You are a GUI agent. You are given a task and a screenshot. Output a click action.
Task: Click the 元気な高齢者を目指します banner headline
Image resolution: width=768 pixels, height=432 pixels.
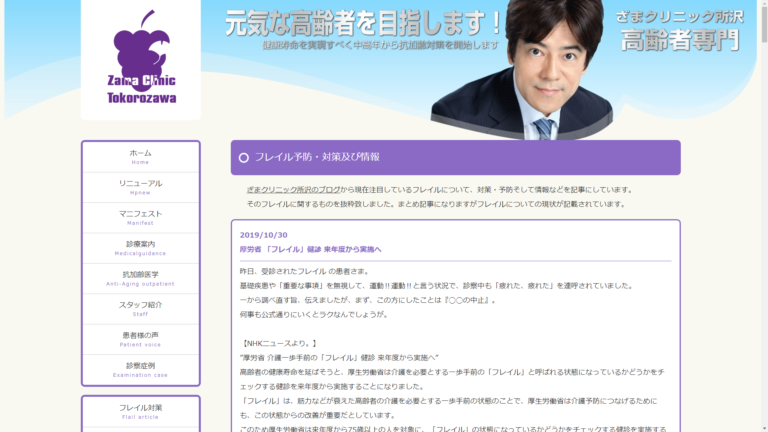pos(362,21)
